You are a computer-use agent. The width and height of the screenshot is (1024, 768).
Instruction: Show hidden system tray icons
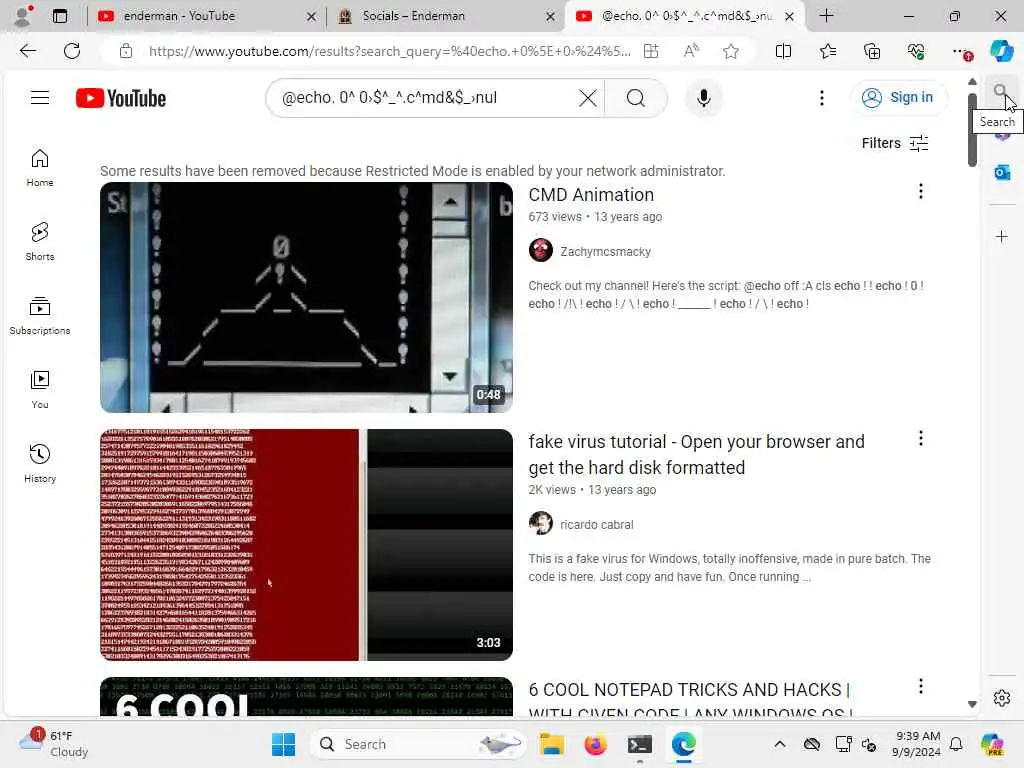click(x=780, y=744)
